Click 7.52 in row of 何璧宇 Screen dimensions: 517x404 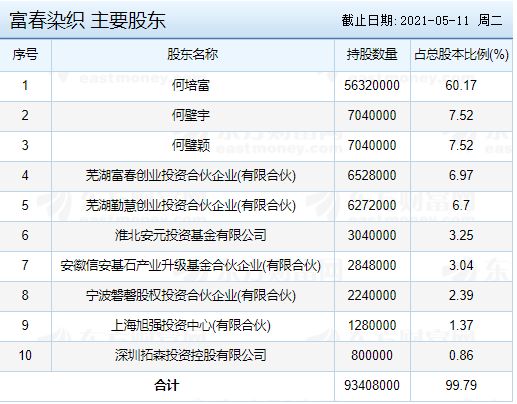(x=461, y=115)
